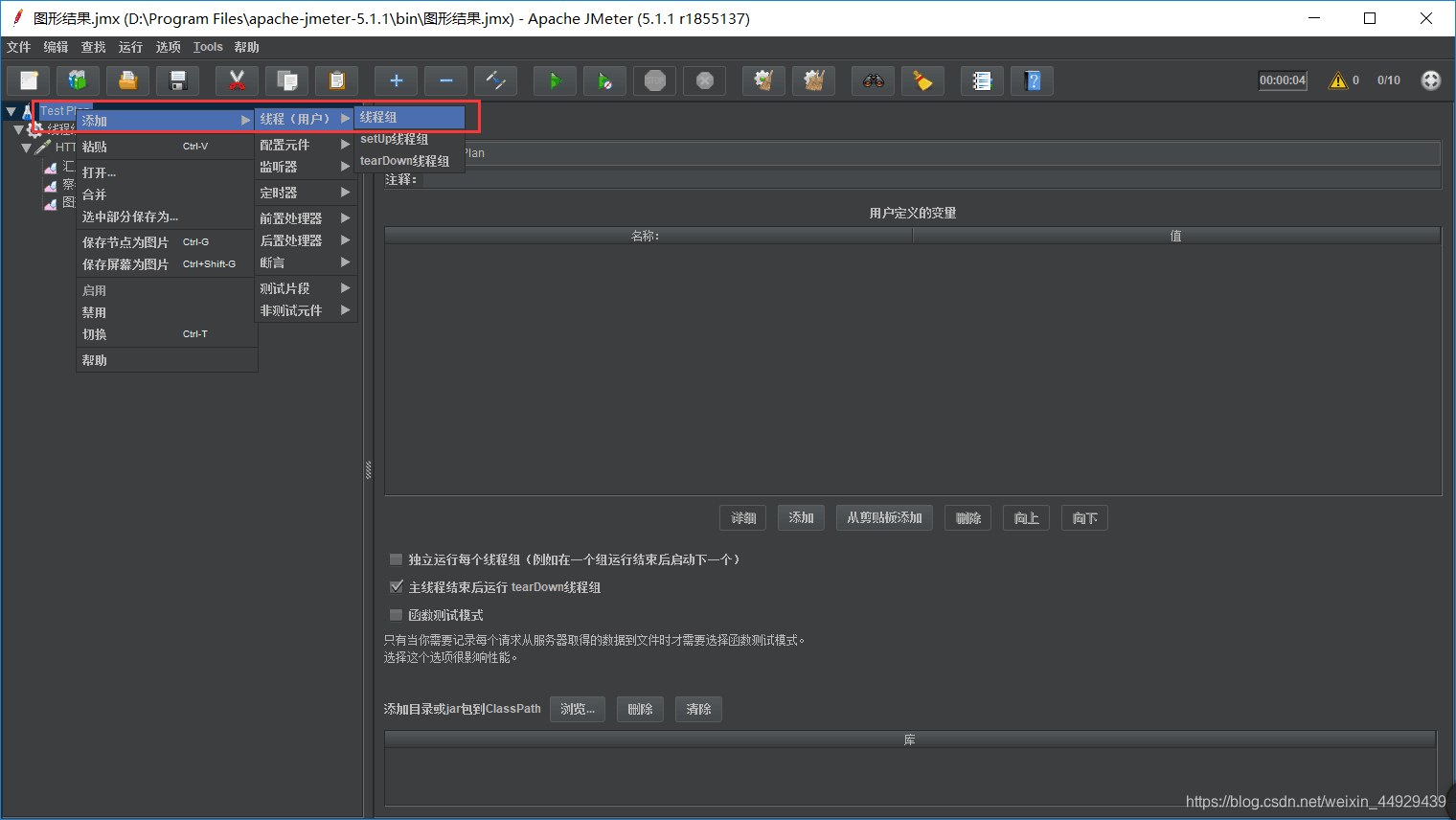
Task: Click the 向下 button
Action: [x=1084, y=518]
